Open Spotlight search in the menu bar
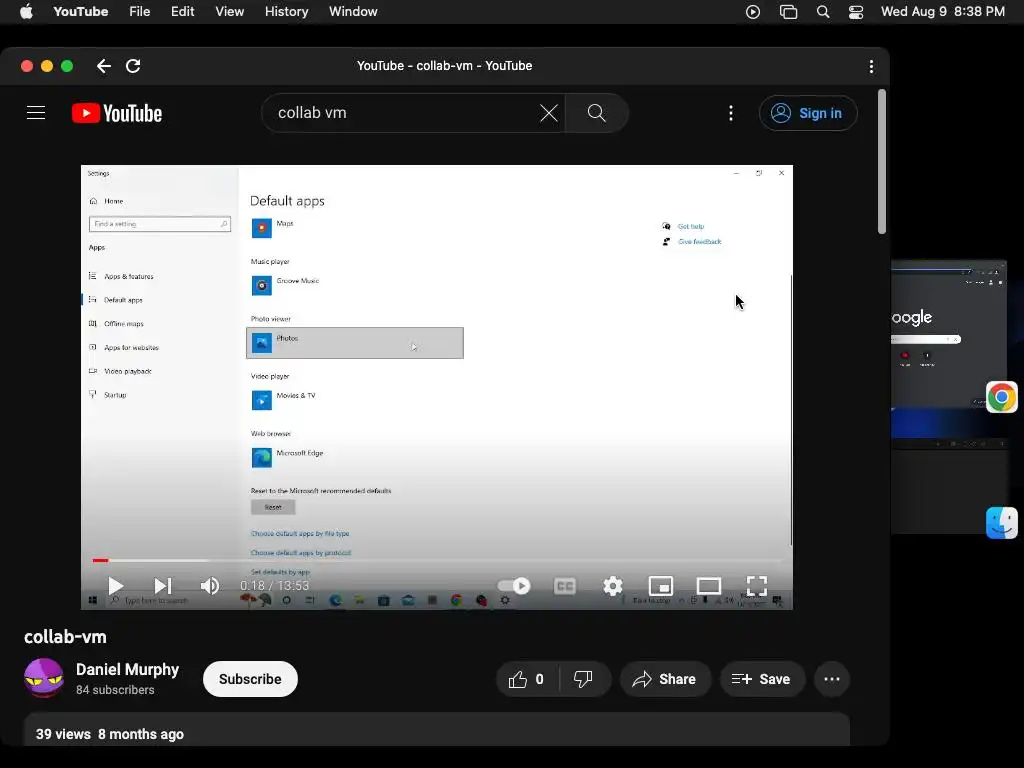 point(823,12)
